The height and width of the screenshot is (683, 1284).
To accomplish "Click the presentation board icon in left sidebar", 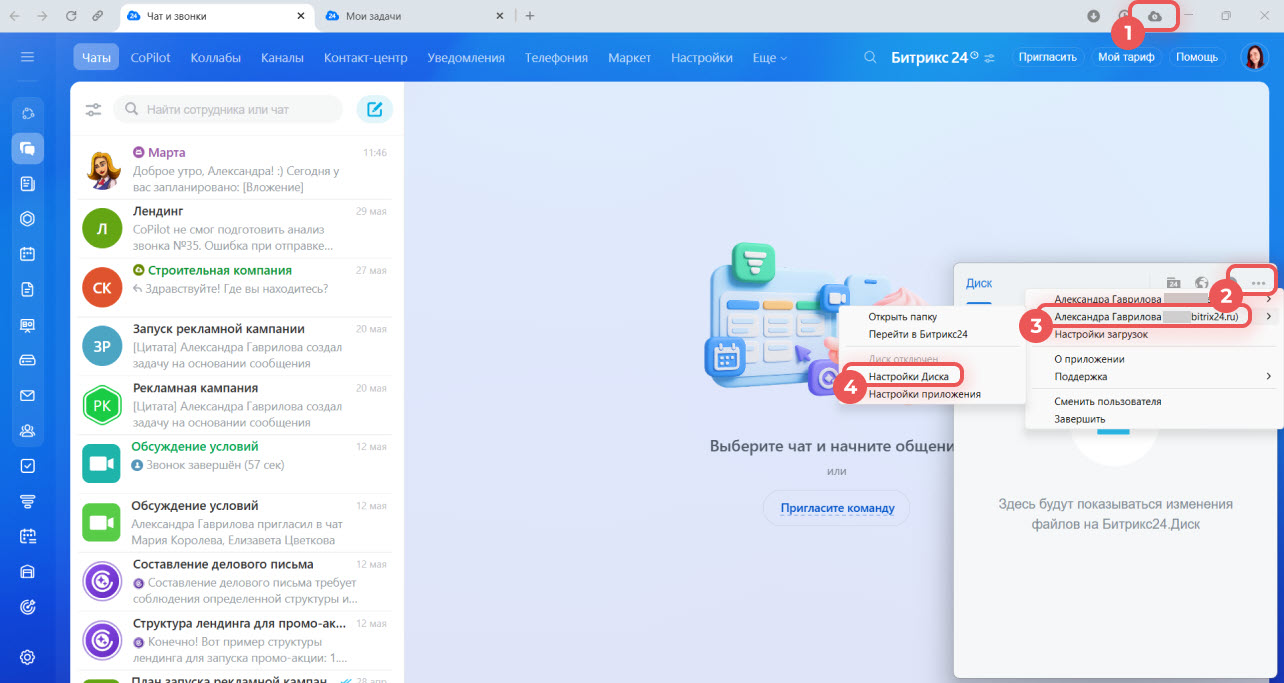I will coord(28,325).
